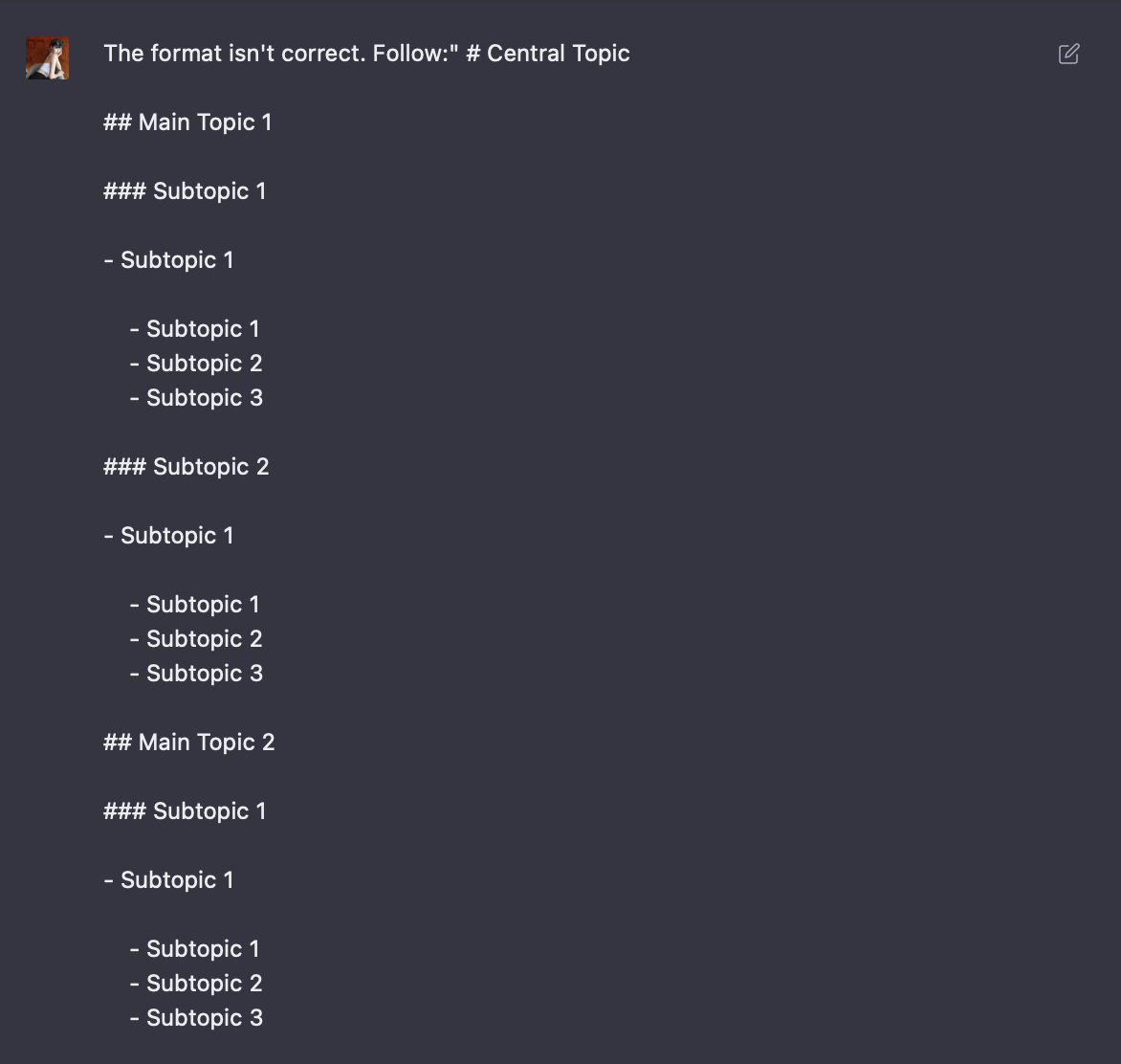Click the "## Main Topic 2" line
The width and height of the screenshot is (1121, 1064).
pos(188,743)
